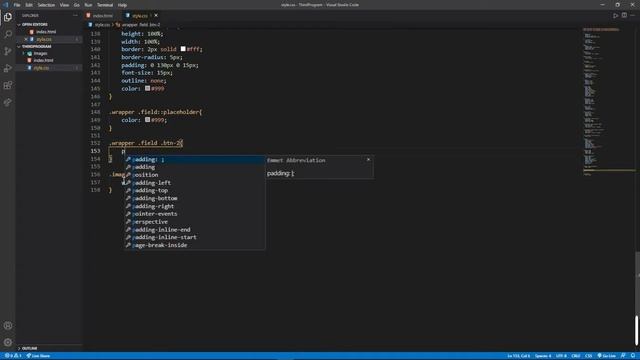The height and width of the screenshot is (360, 640).
Task: Open the Accounts icon in activity bar
Action: point(8,326)
